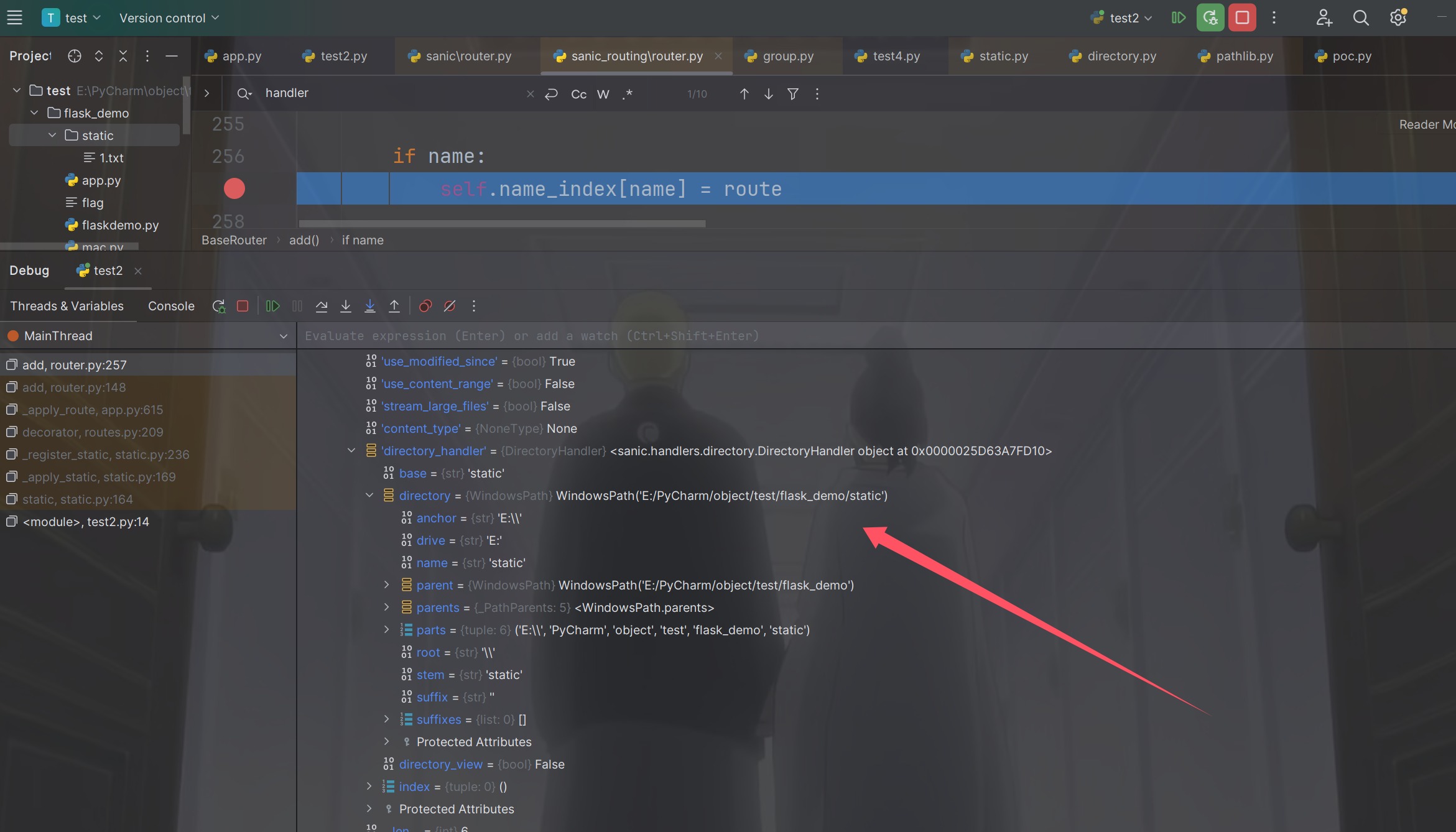Click the Mute Breakpoints icon
Screen dimensions: 1456x832
pos(450,306)
